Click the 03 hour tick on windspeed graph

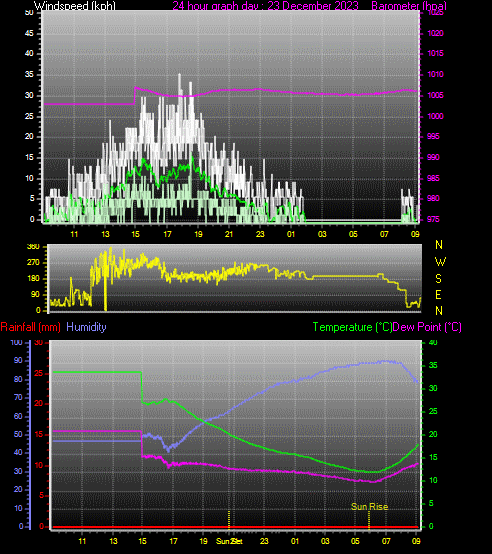pyautogui.click(x=322, y=234)
